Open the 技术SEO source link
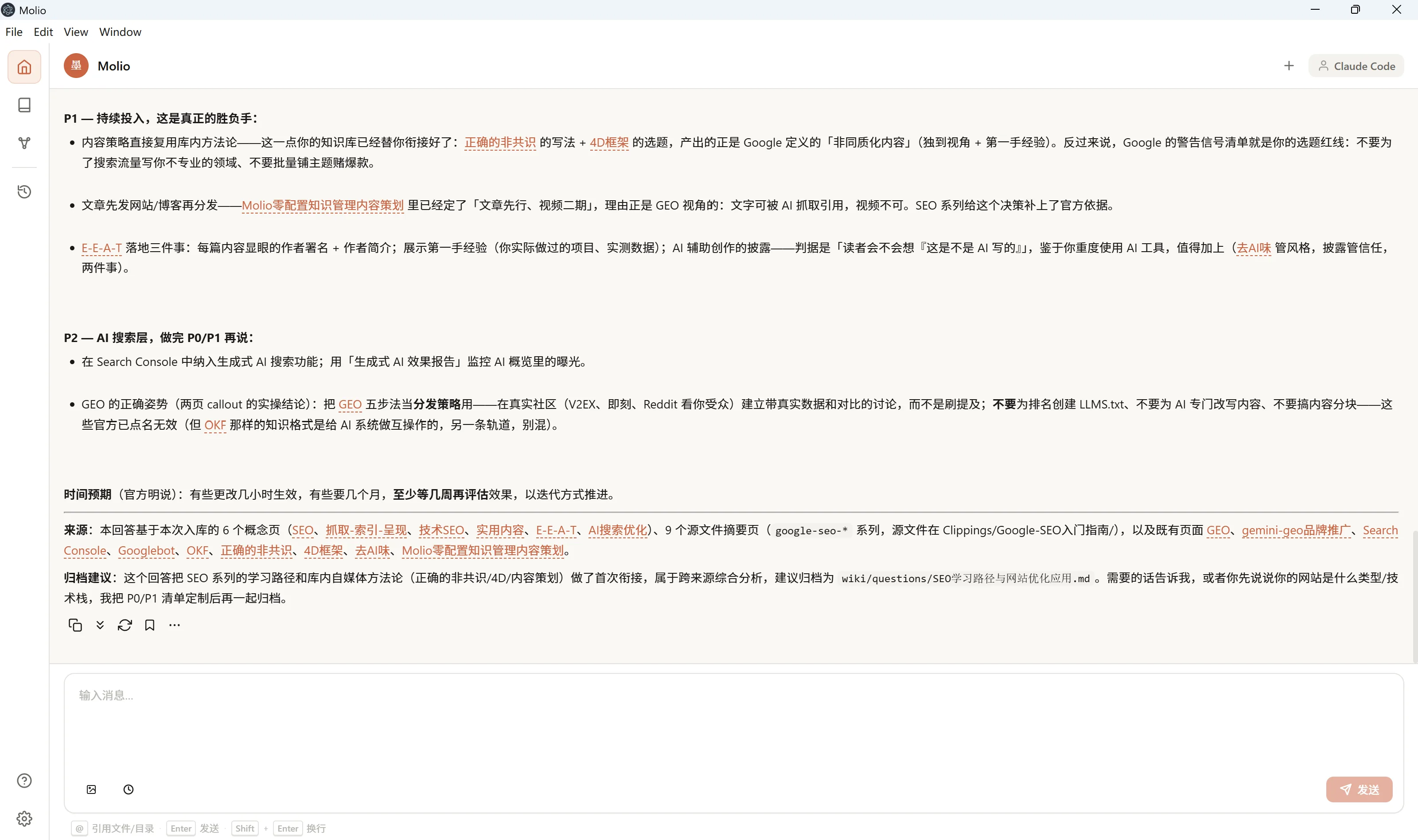 (441, 530)
